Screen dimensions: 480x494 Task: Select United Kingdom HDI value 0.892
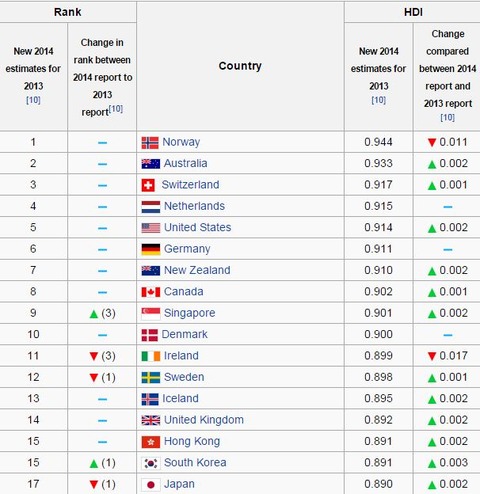point(378,420)
